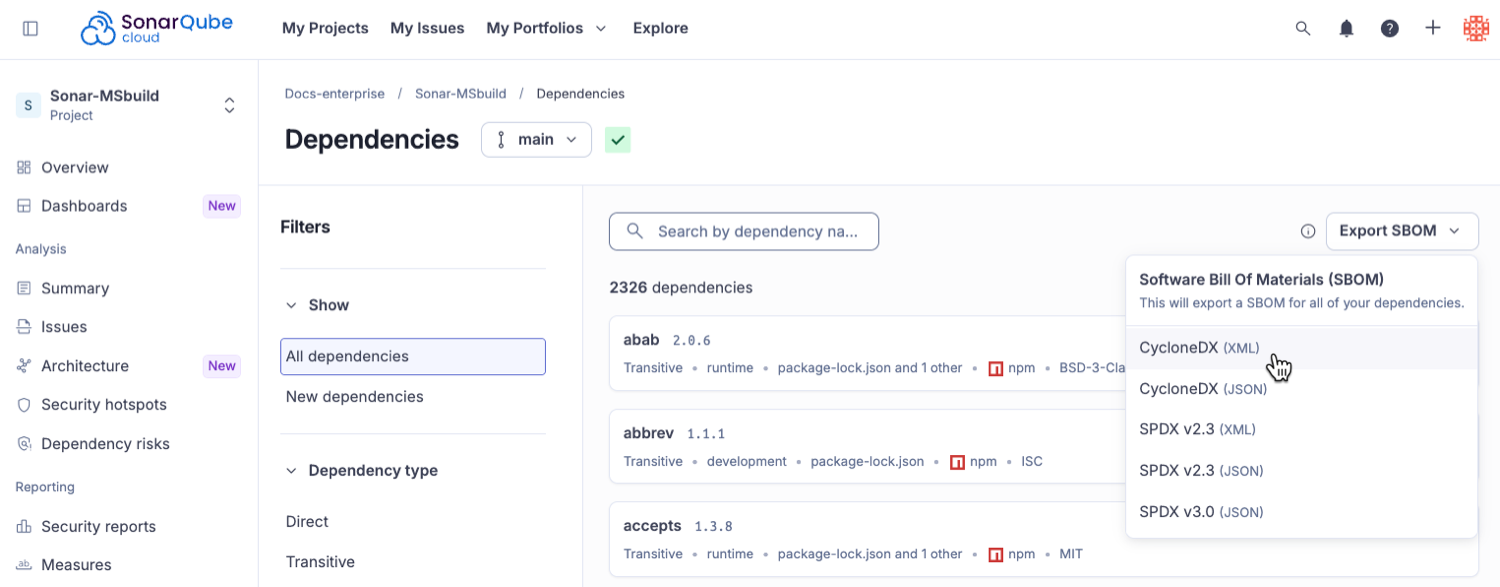
Task: Click the Measures sidebar icon
Action: click(x=24, y=566)
